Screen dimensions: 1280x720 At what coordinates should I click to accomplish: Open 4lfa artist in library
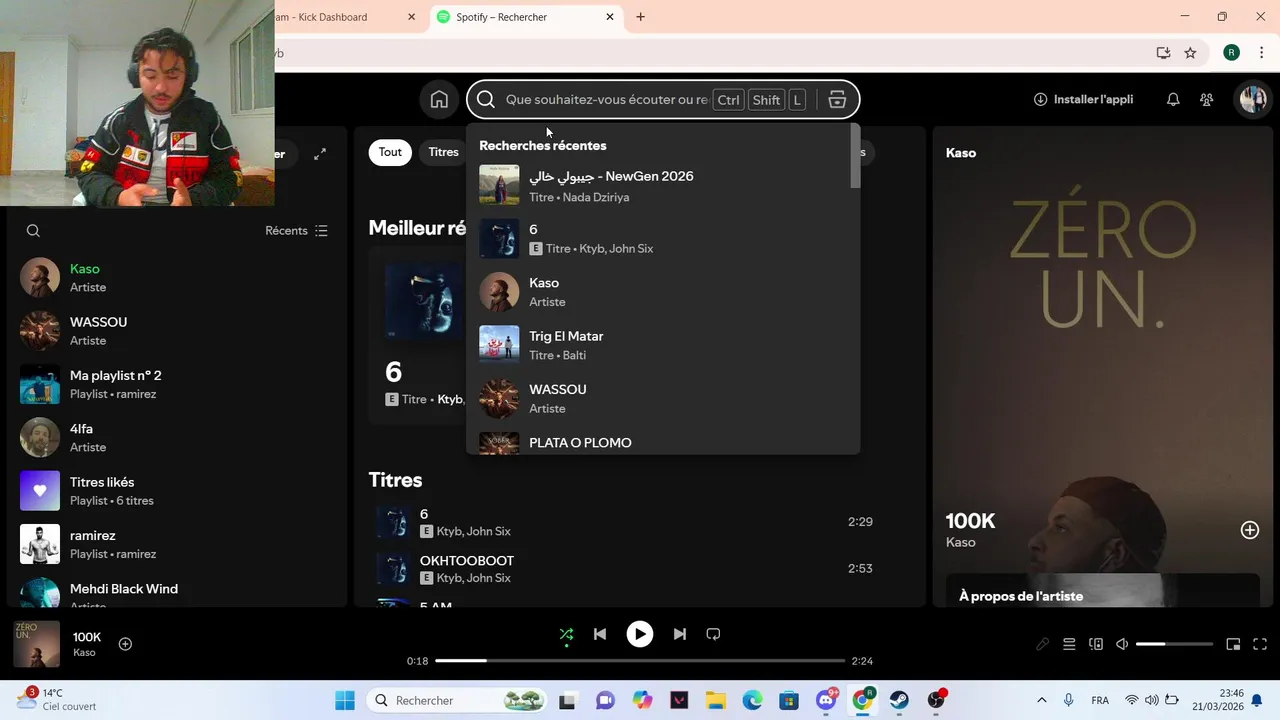point(175,437)
